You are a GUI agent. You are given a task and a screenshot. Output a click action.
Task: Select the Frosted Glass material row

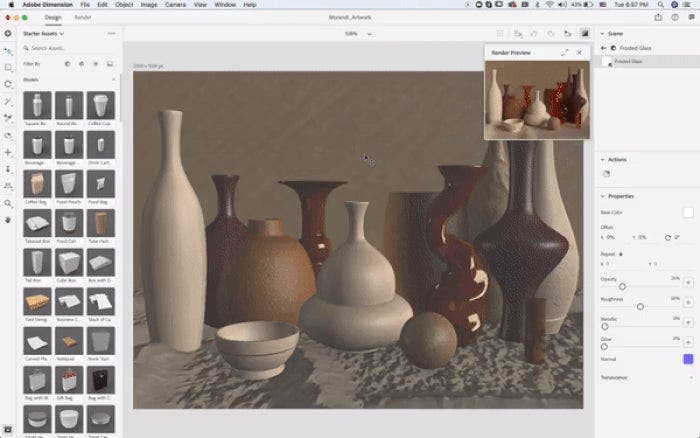647,62
